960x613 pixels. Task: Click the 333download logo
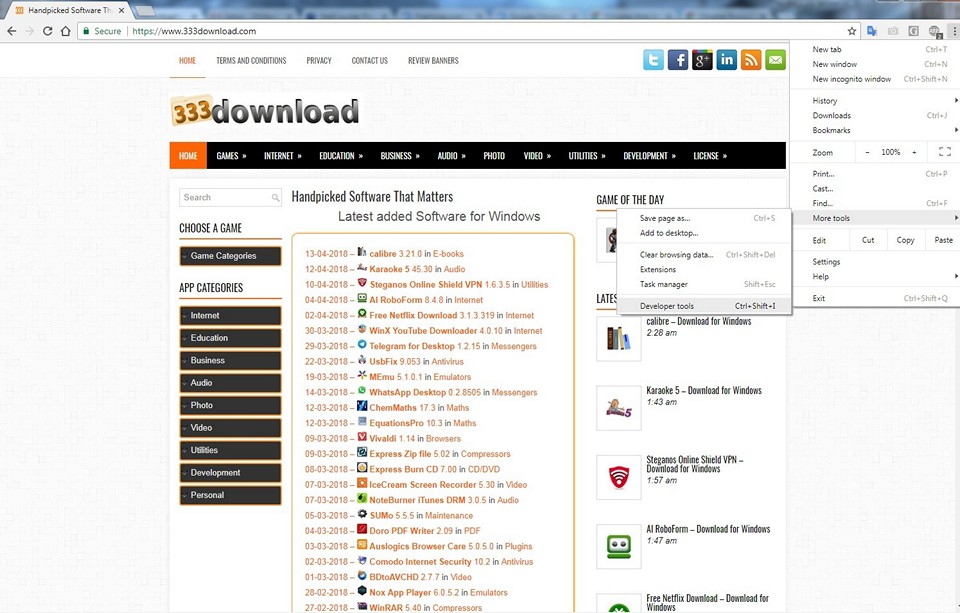click(x=264, y=111)
